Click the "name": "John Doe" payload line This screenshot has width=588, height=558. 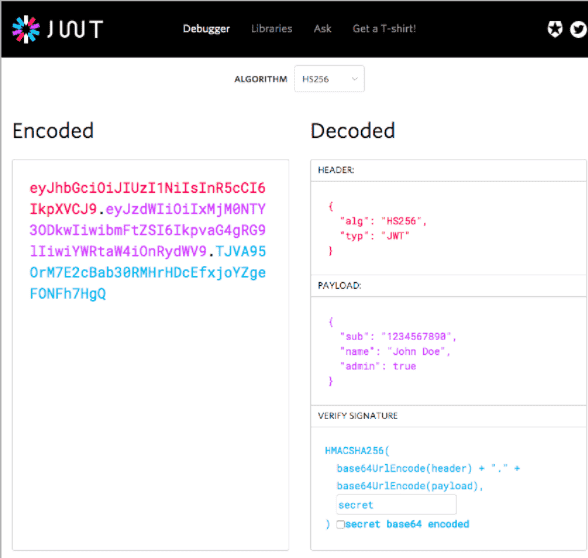tap(395, 351)
